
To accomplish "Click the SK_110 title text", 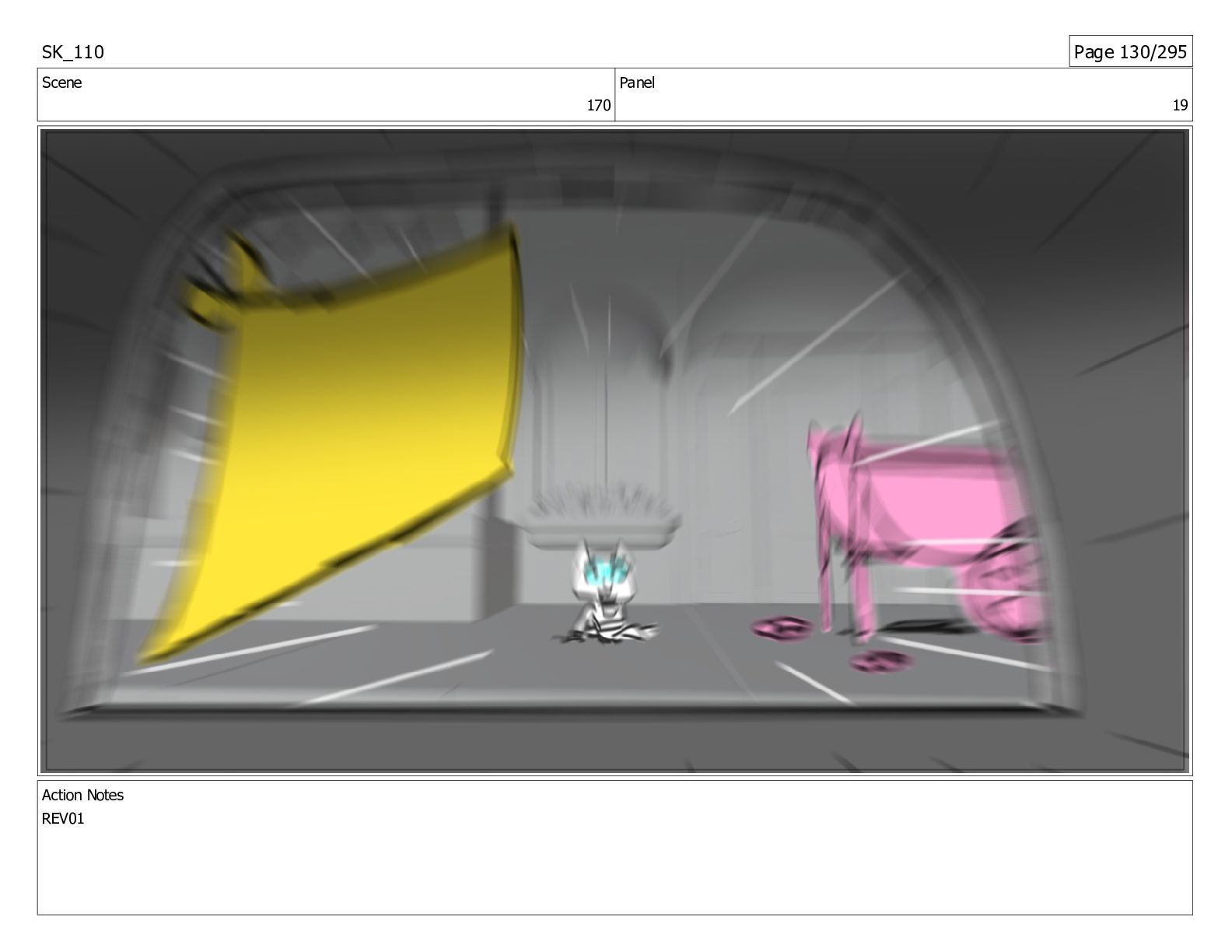I will click(x=72, y=52).
